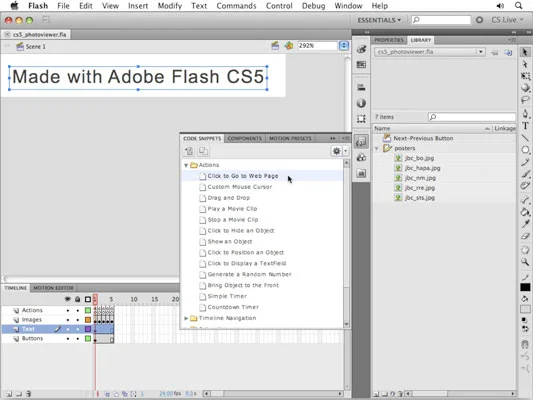Click Copy to clipboard snippet button

[x=203, y=151]
